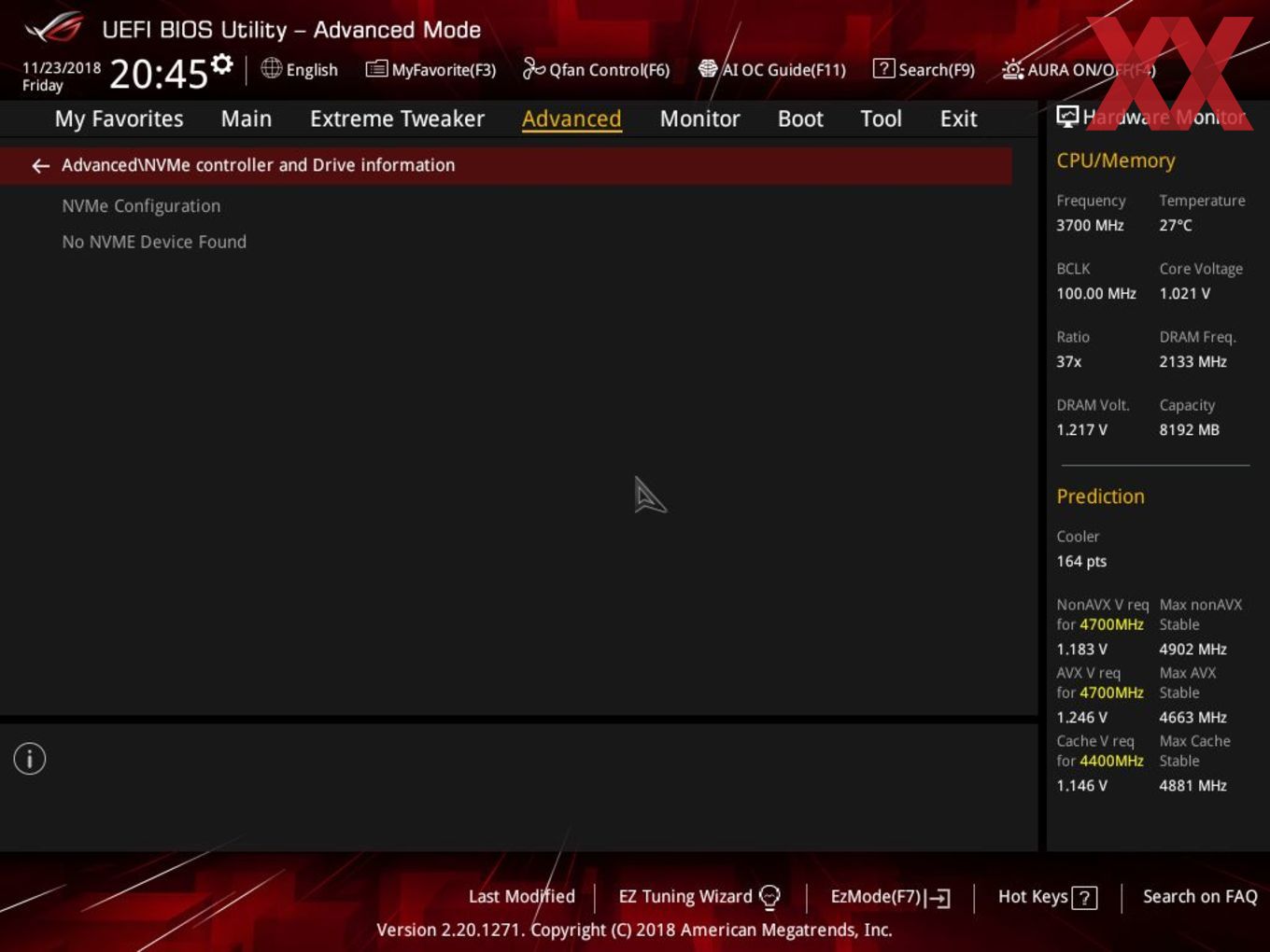
Task: Open Search on FAQ link
Action: pyautogui.click(x=1200, y=897)
